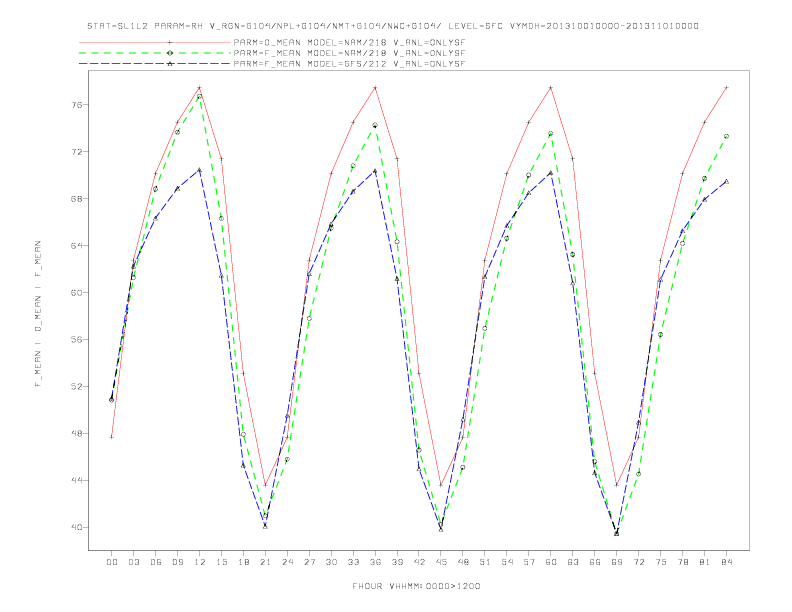Click the triangle marker on the blue legend line

click(170, 64)
